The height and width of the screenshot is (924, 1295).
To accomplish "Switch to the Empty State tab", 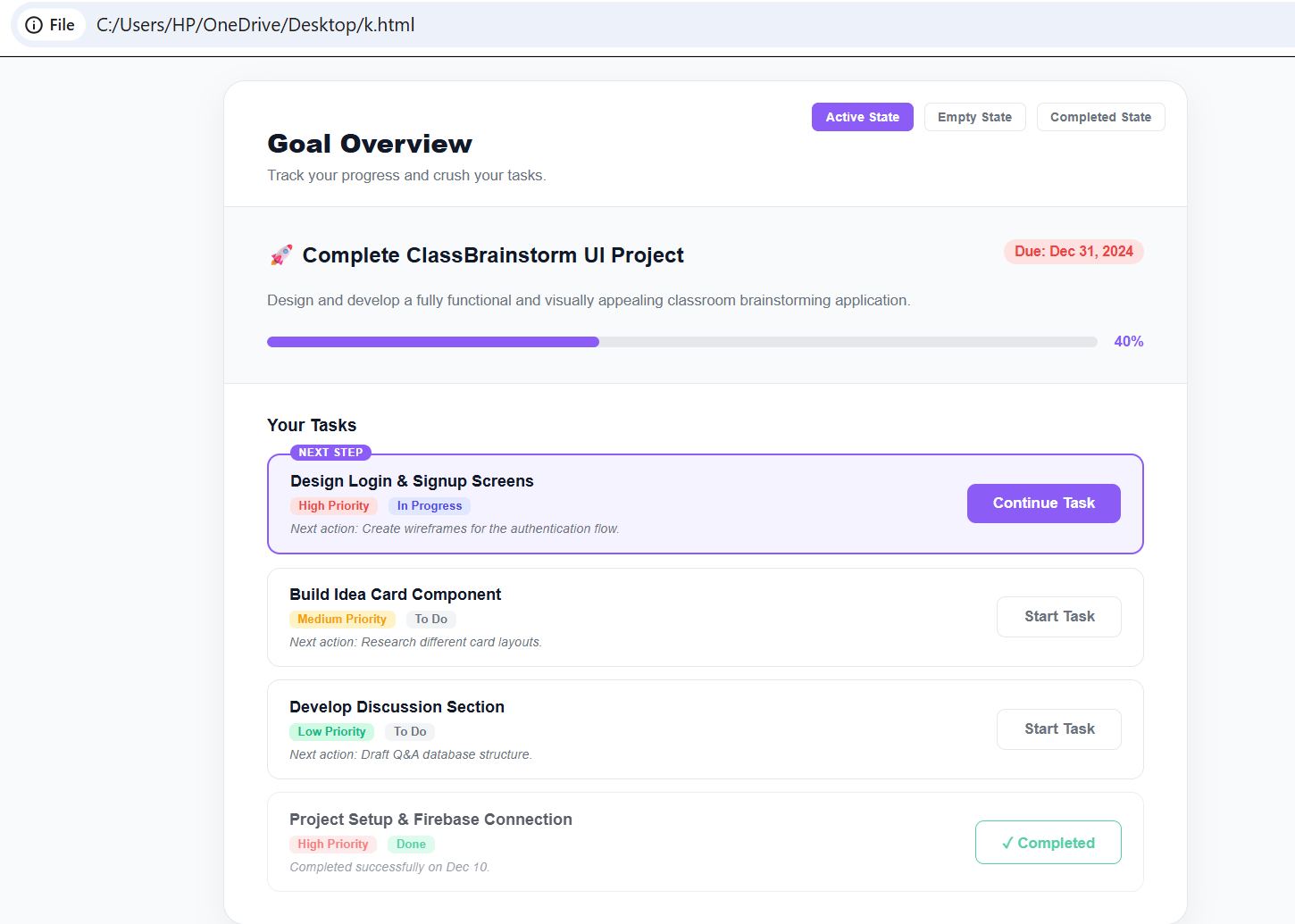I will [x=974, y=117].
